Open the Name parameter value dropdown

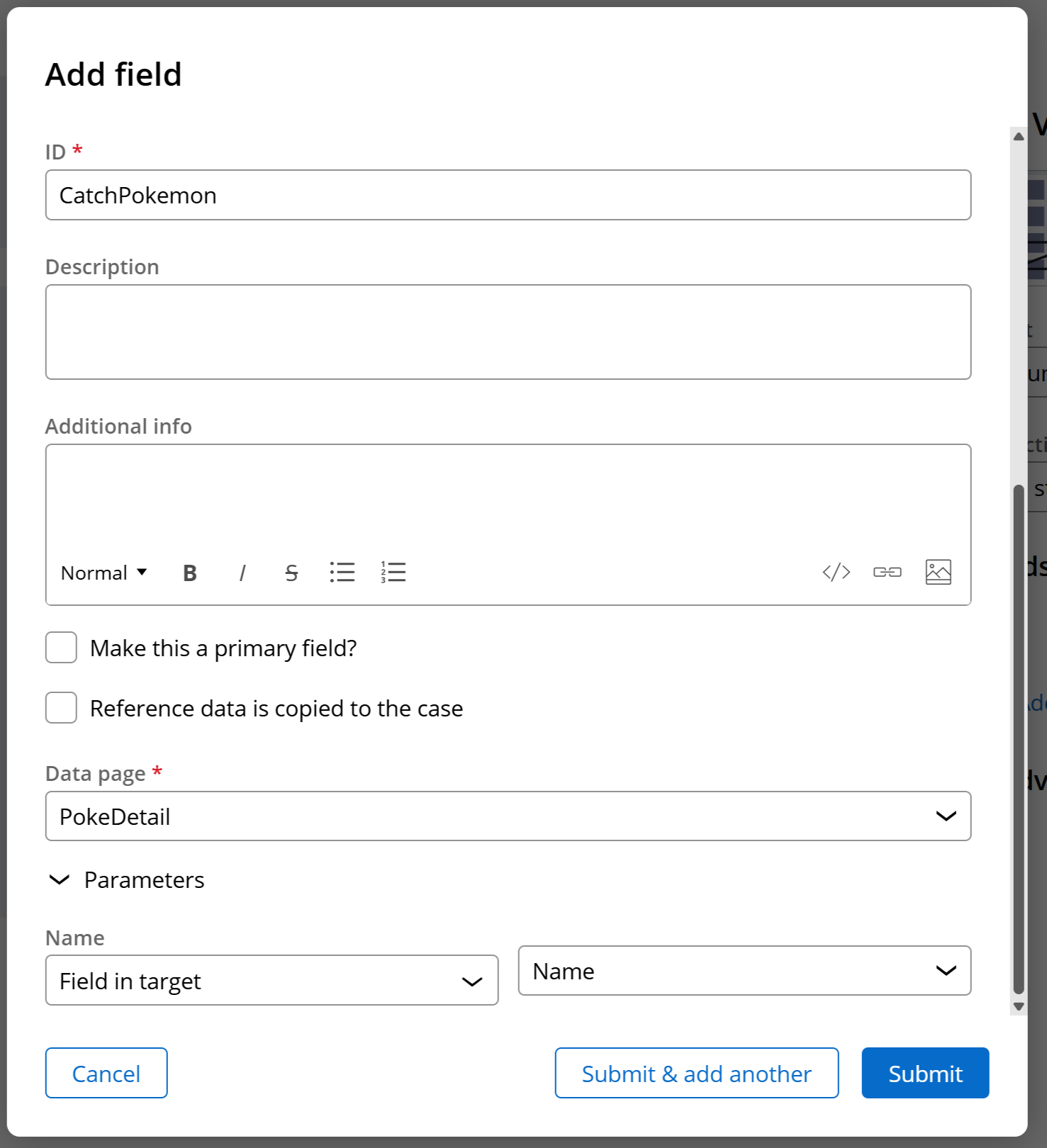coord(744,971)
